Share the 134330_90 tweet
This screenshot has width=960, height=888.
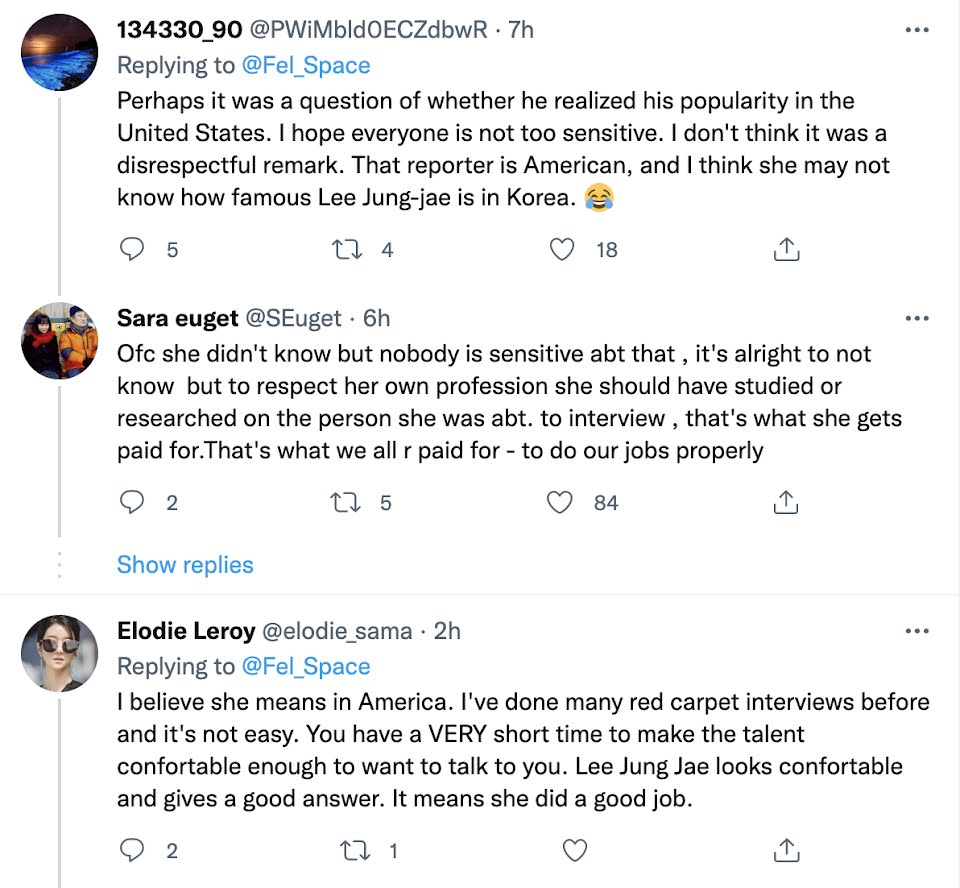[x=786, y=250]
